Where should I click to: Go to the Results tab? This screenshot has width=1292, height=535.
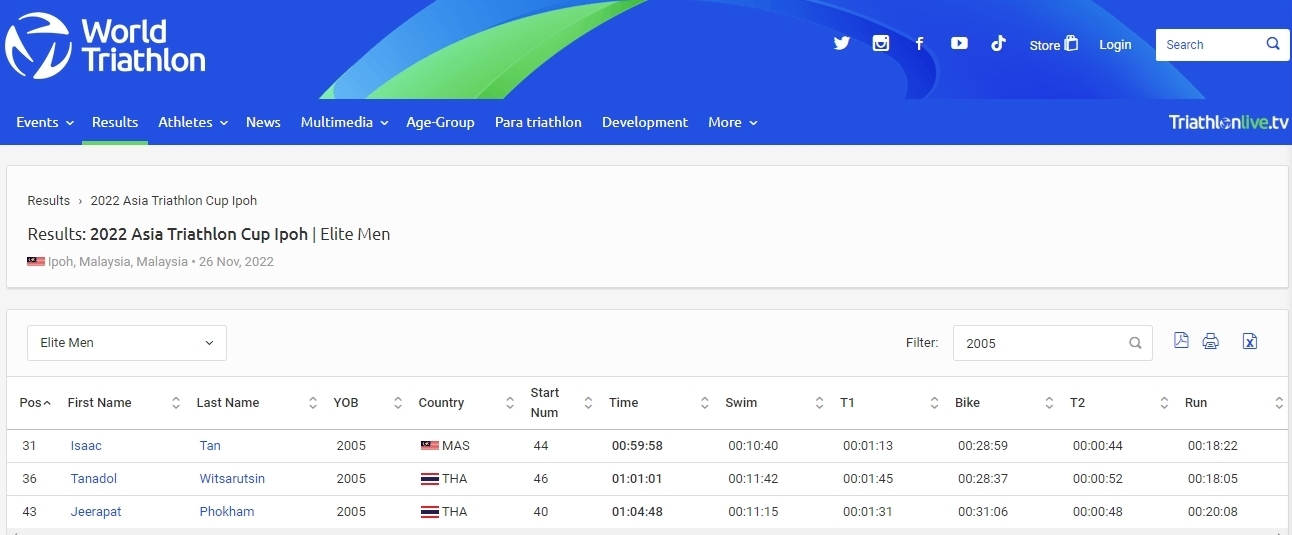[x=115, y=122]
